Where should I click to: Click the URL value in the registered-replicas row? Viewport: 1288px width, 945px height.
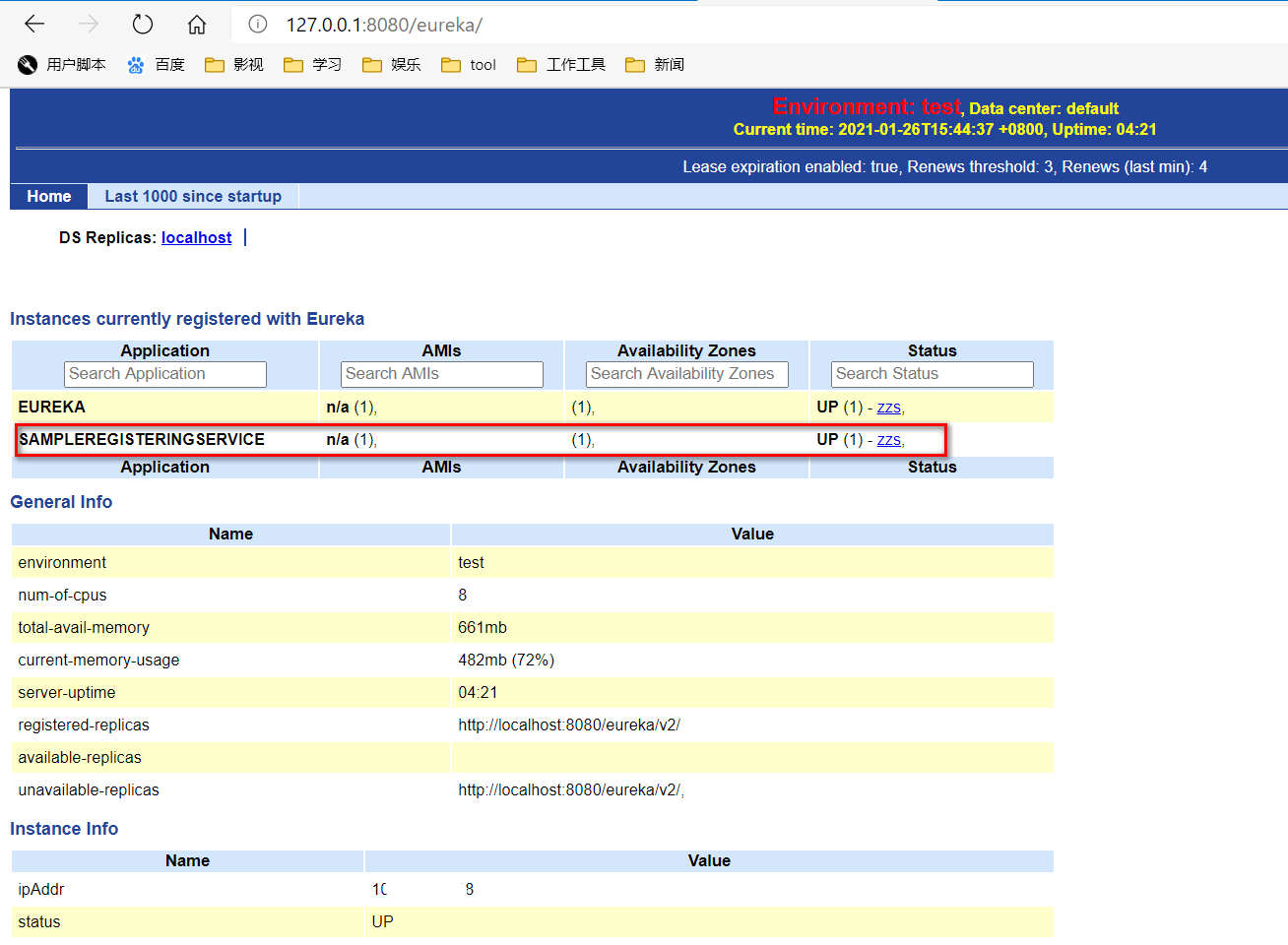tap(569, 724)
